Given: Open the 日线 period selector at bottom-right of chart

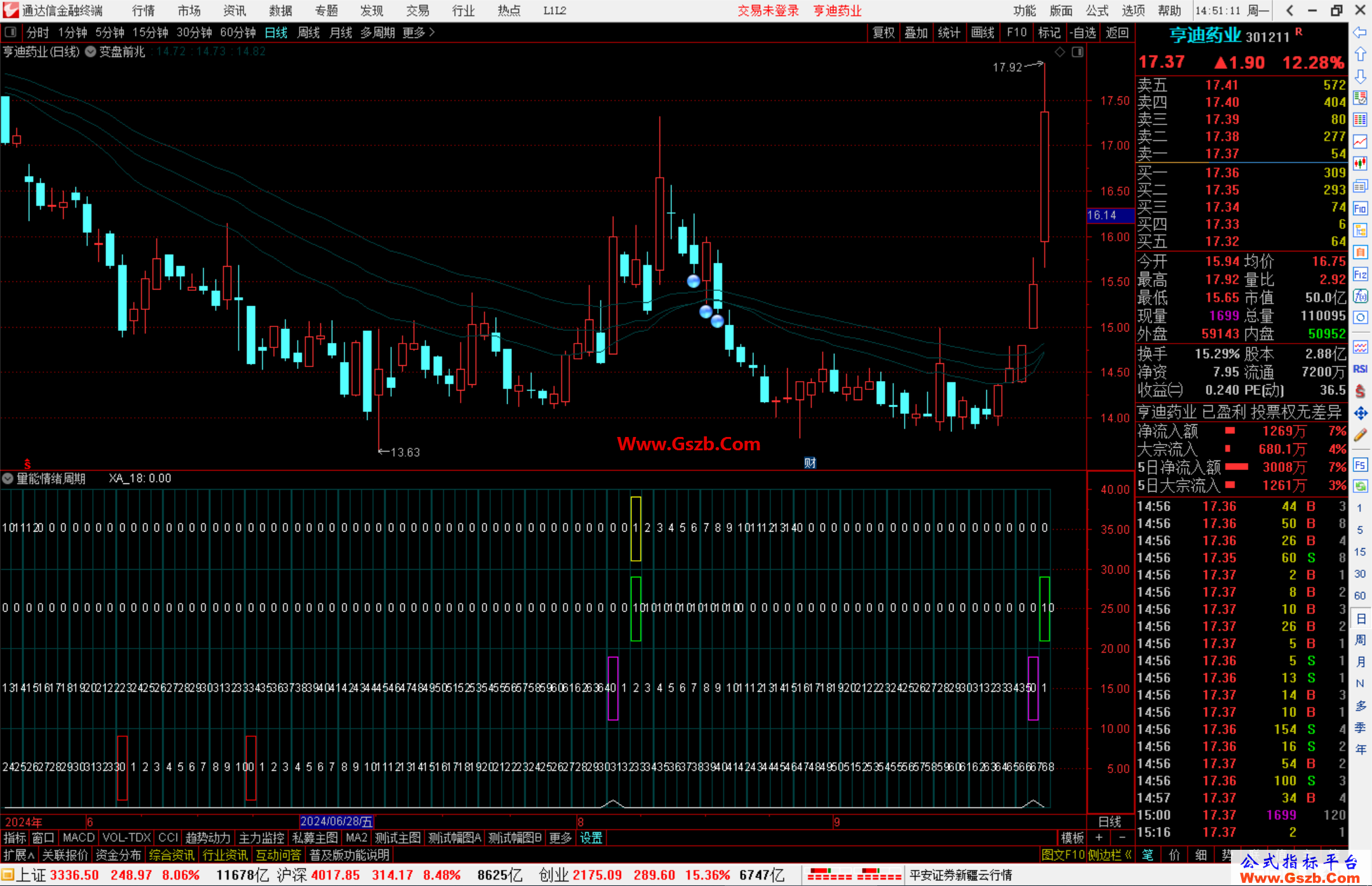Looking at the screenshot, I should point(1110,822).
